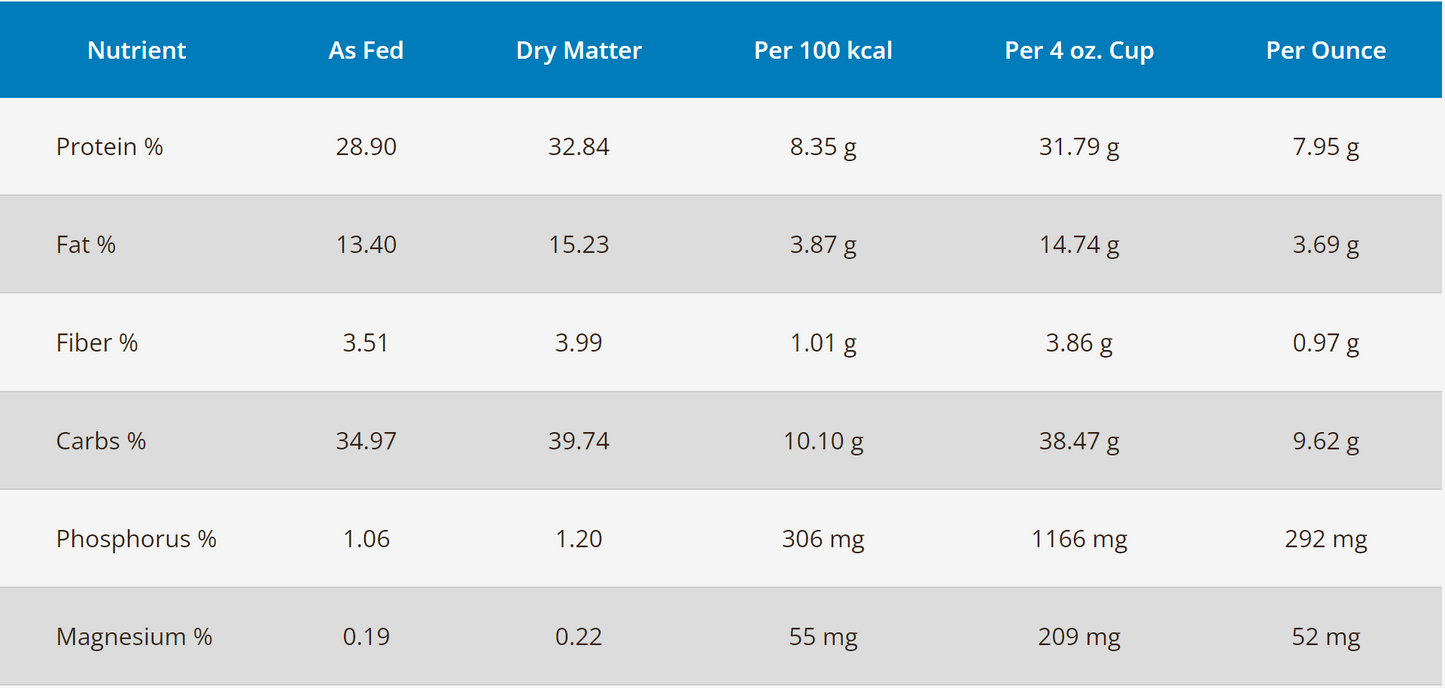Select the Carbs % row label
The width and height of the screenshot is (1445, 688).
click(x=101, y=441)
